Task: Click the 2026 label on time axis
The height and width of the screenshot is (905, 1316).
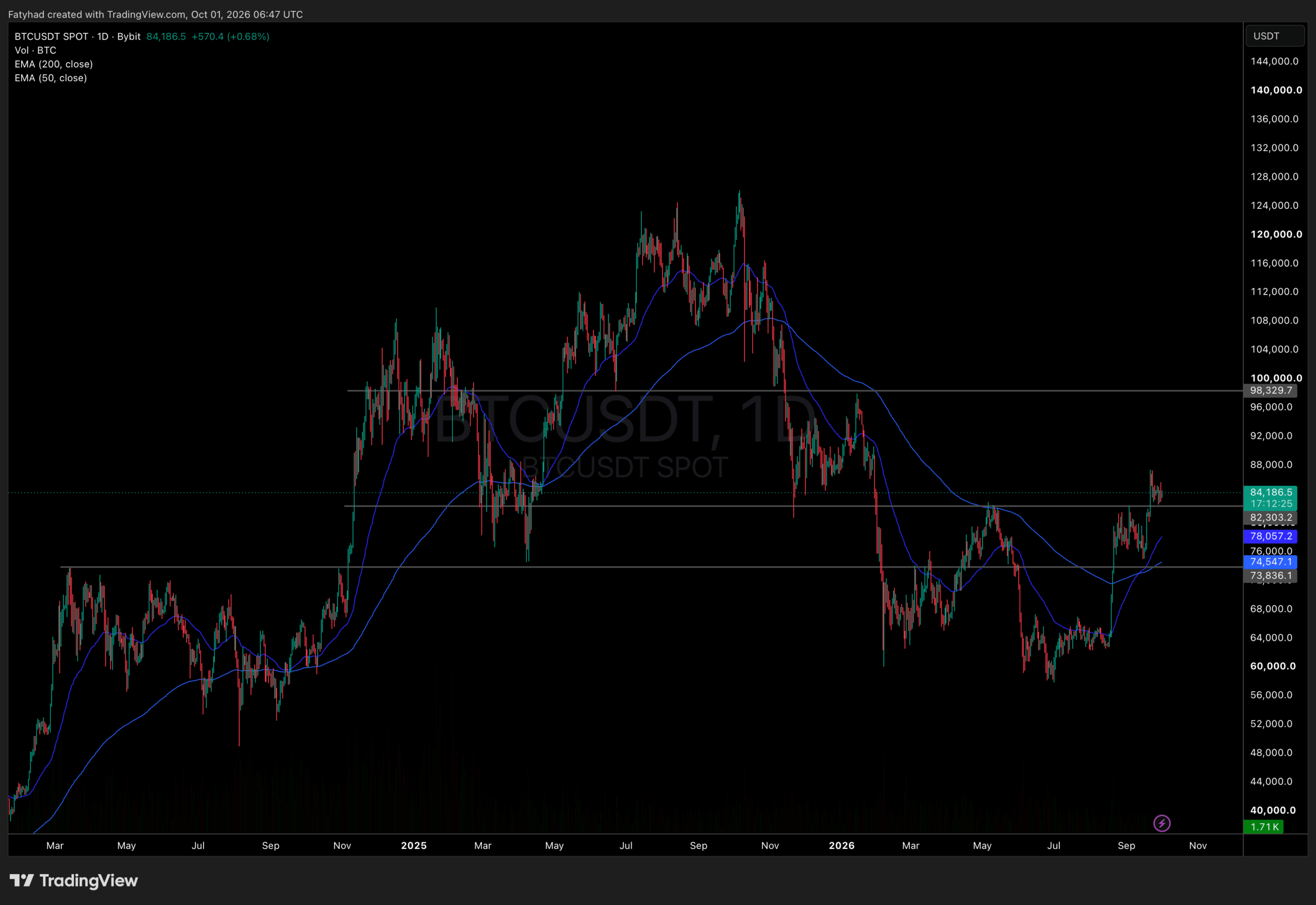Action: 842,845
